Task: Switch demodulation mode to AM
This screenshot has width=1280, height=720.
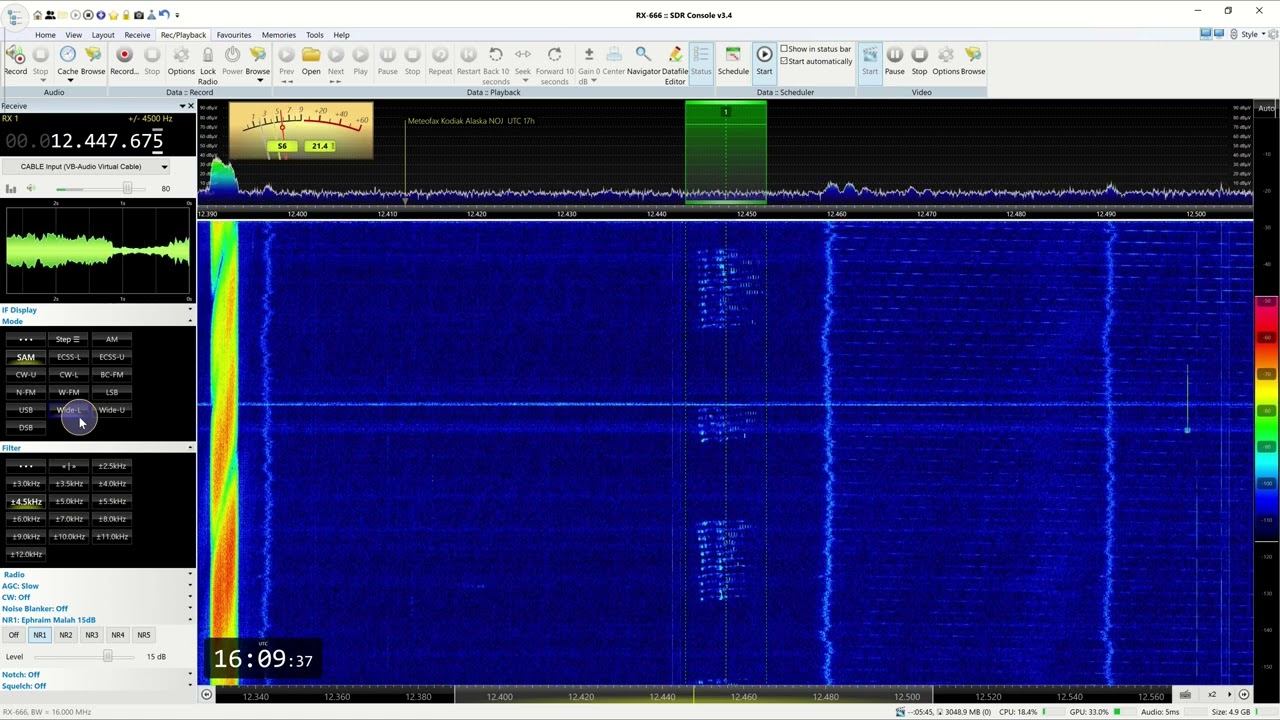Action: click(111, 339)
